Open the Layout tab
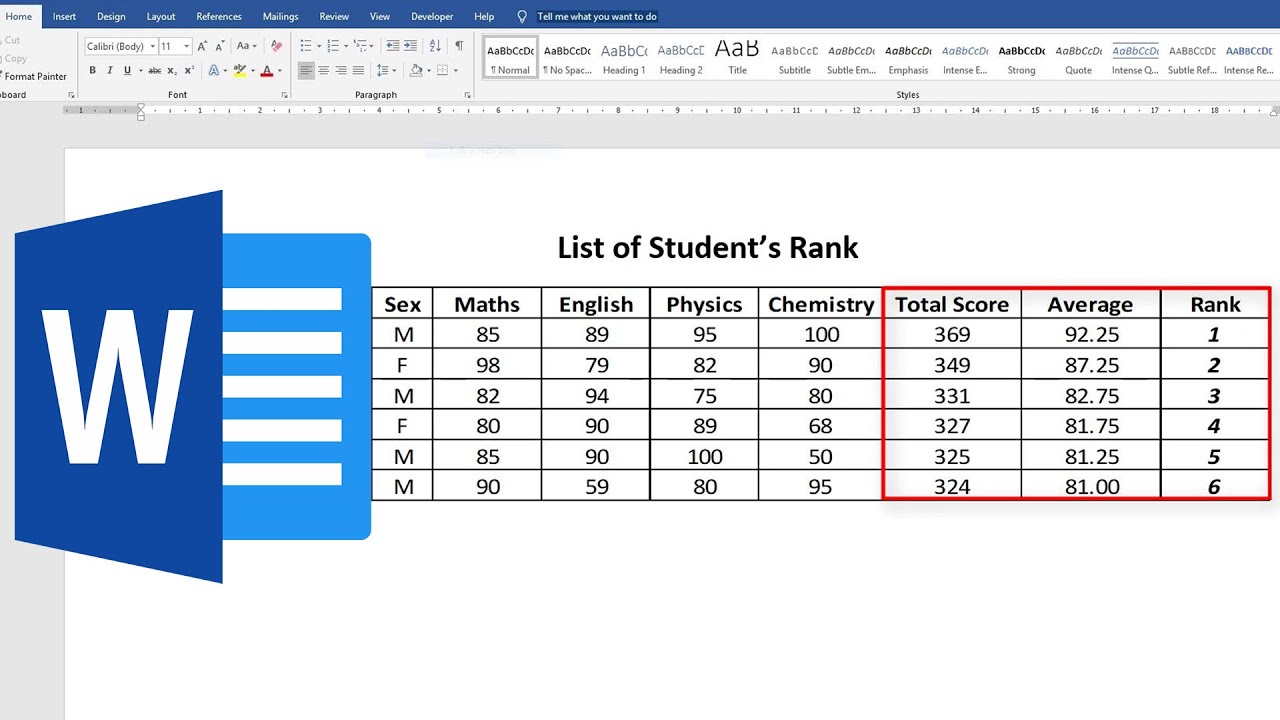Viewport: 1280px width, 720px height. click(x=161, y=17)
